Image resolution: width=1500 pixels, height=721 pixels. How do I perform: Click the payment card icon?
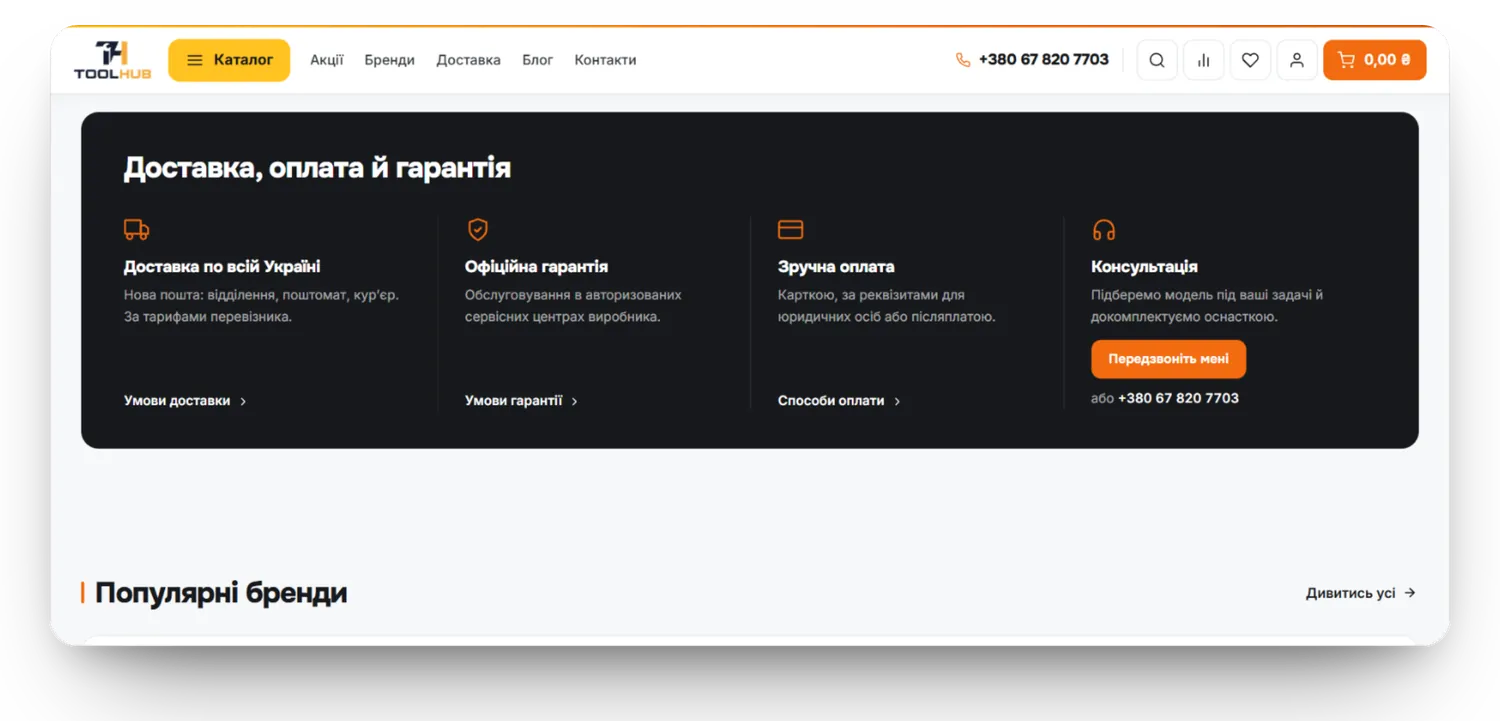pos(791,230)
